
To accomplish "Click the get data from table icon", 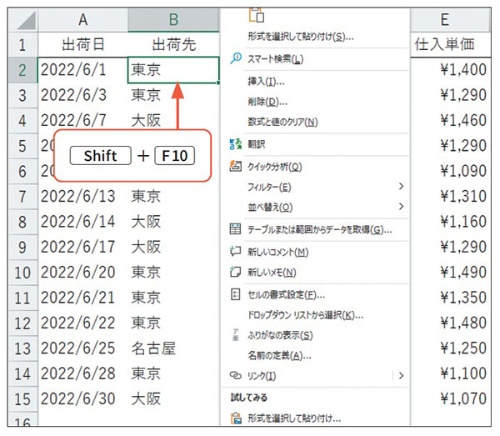I will click(x=235, y=229).
